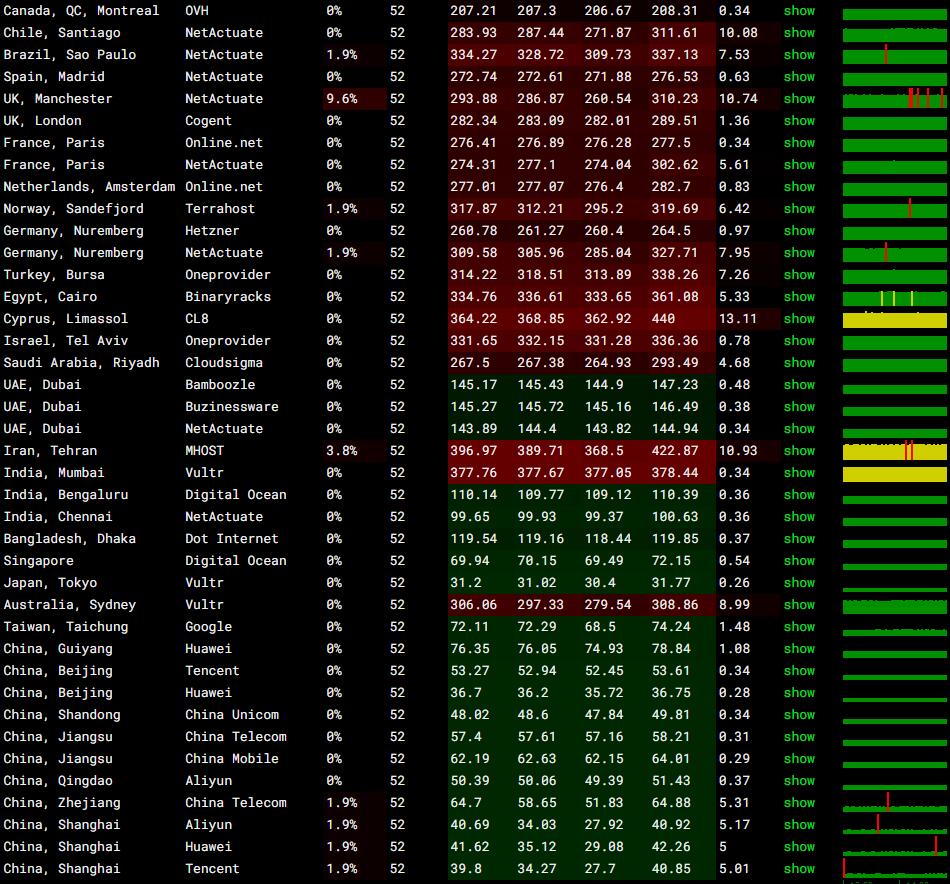This screenshot has width=950, height=884.
Task: Click the Singapore location name
Action: [38, 561]
